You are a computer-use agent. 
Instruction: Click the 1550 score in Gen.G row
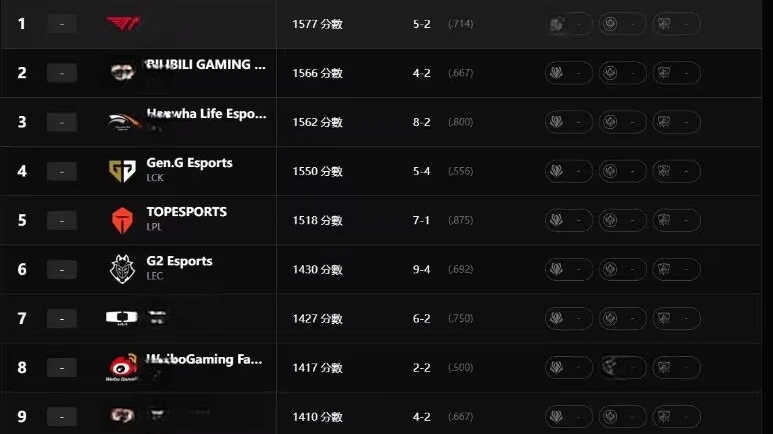(317, 171)
